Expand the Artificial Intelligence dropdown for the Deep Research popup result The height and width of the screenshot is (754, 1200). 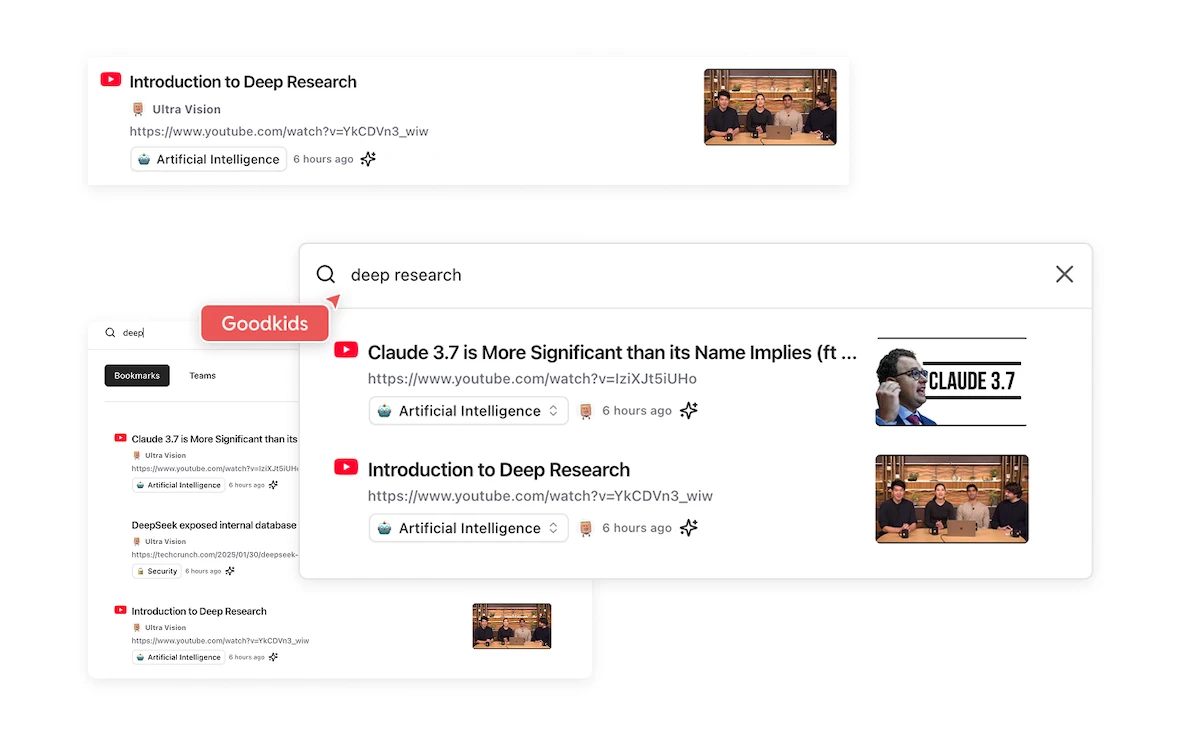click(x=469, y=528)
